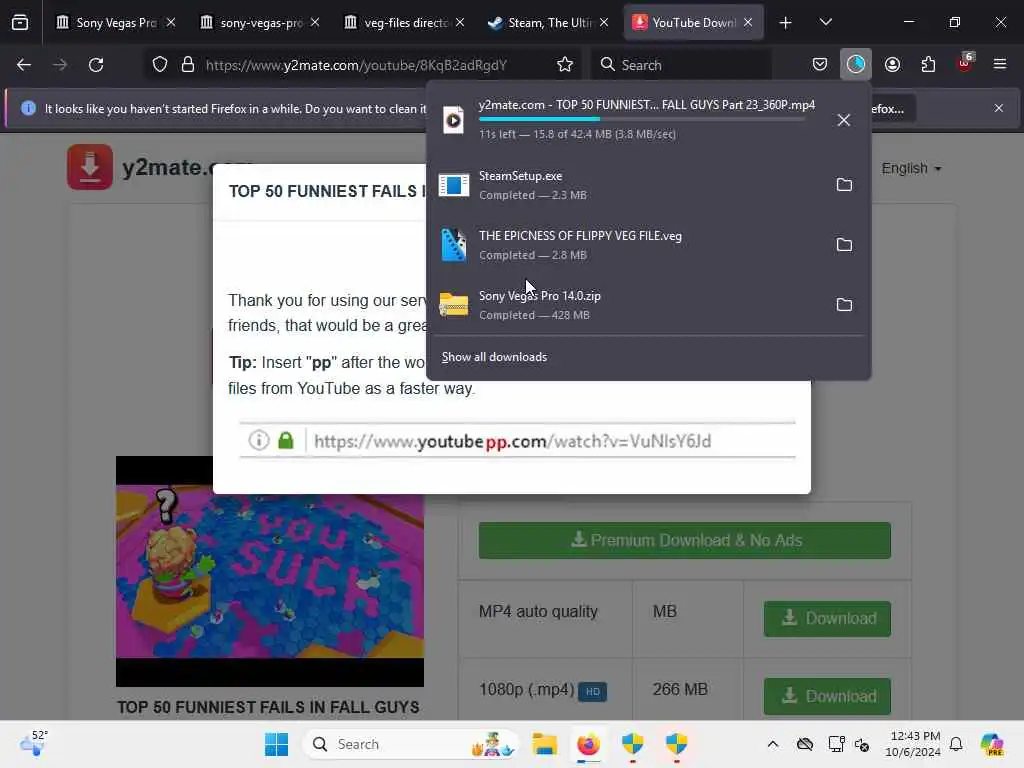Open Firefox account icon
This screenshot has height=768, width=1024.
click(892, 65)
